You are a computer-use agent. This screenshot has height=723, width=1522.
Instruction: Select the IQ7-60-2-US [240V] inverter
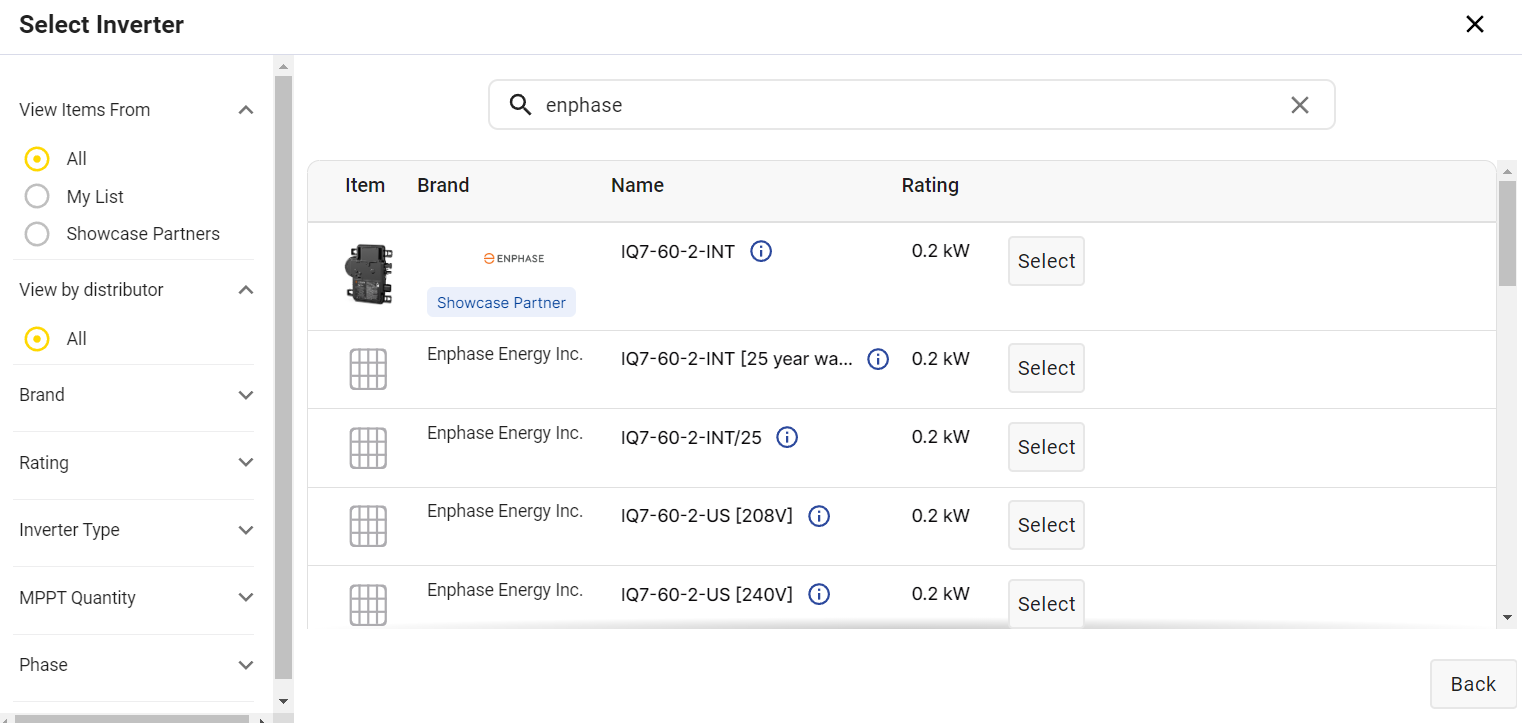click(x=1046, y=604)
